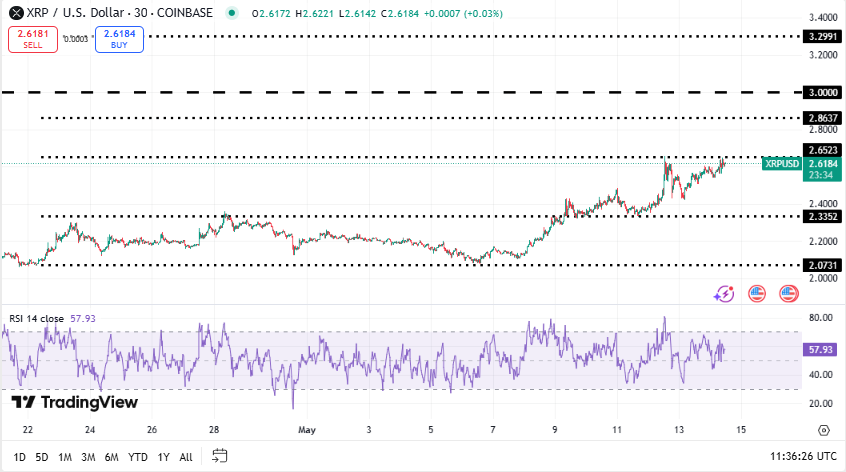
Task: Click the 3.0000 price level label
Action: 822,92
